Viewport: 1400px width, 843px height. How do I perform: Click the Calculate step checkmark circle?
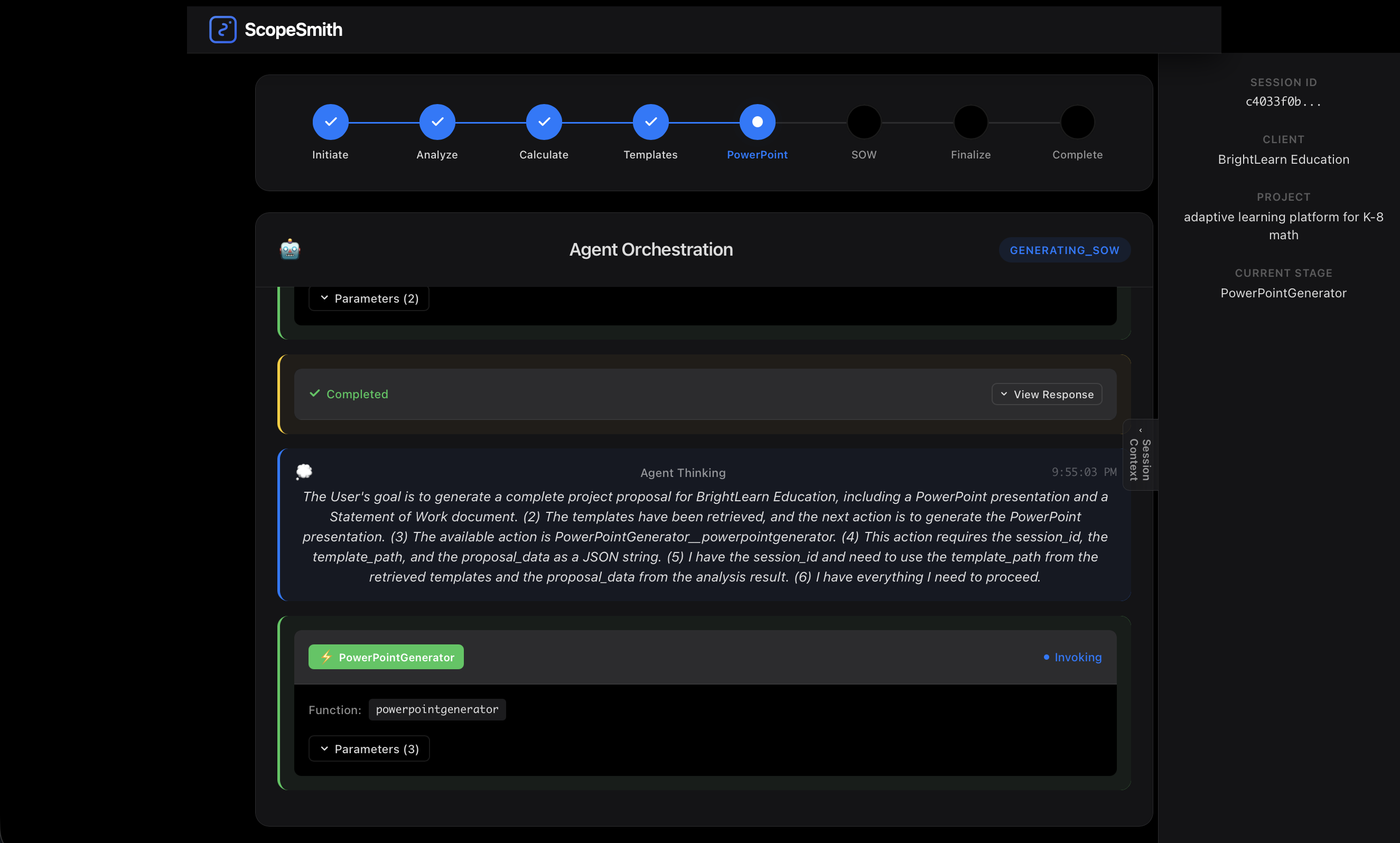544,121
